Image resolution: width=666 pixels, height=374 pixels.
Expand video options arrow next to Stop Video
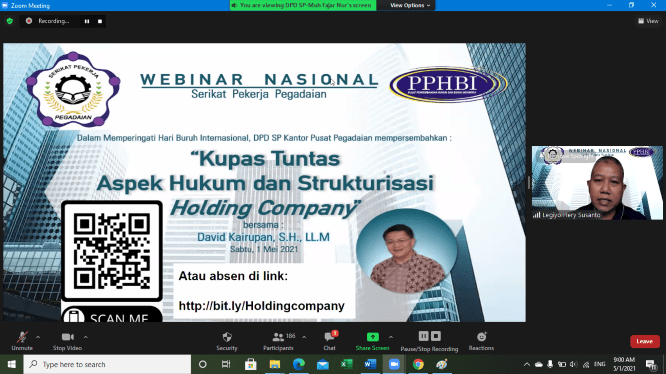(85, 337)
